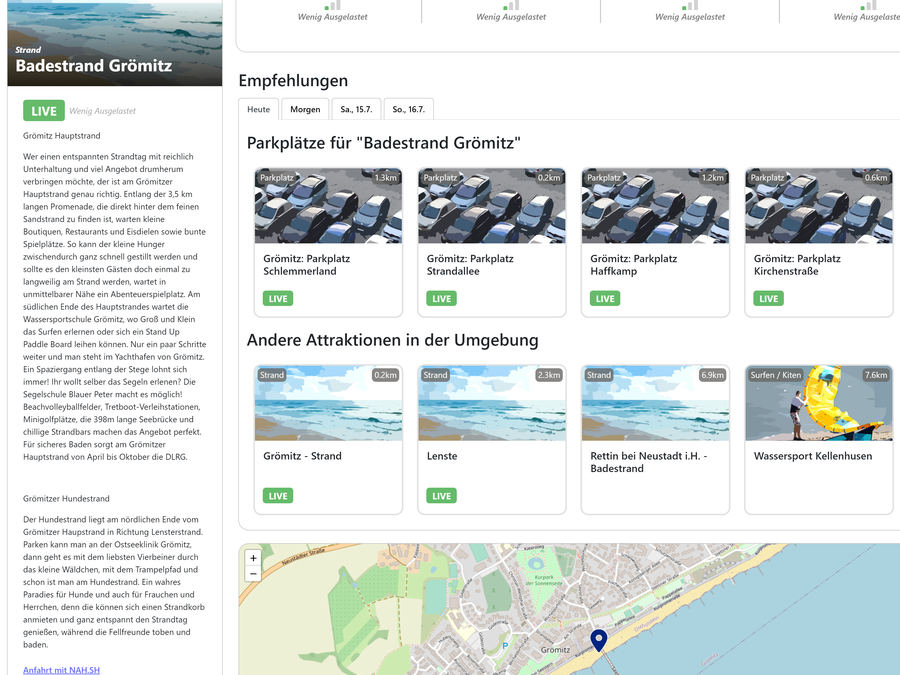The height and width of the screenshot is (675, 900).
Task: Click LIVE badge on Schlemmerland card
Action: pyautogui.click(x=278, y=298)
